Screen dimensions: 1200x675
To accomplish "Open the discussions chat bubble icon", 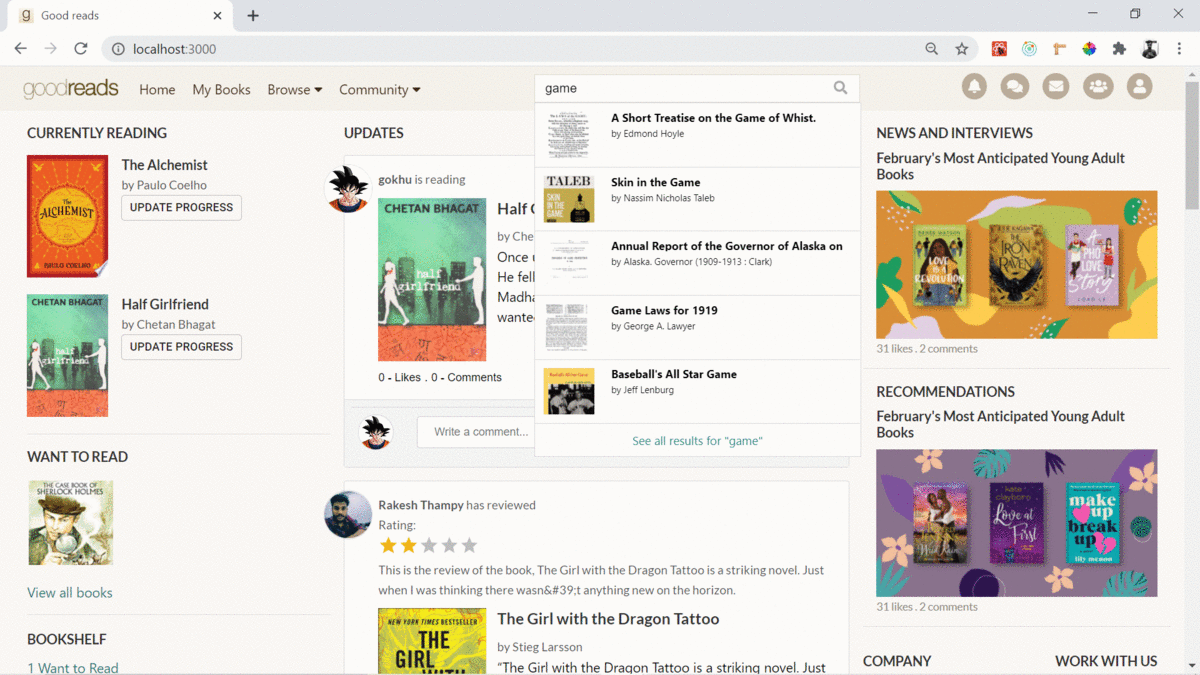I will tap(1015, 87).
